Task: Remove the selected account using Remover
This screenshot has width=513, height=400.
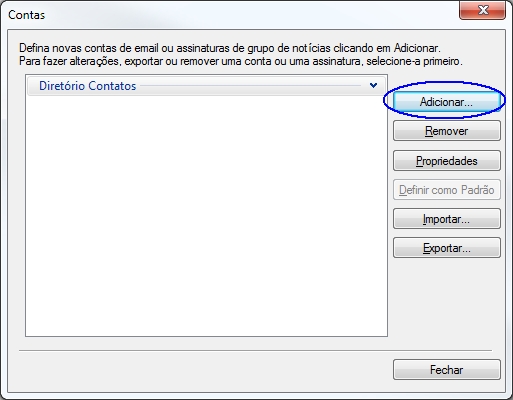Action: [447, 131]
